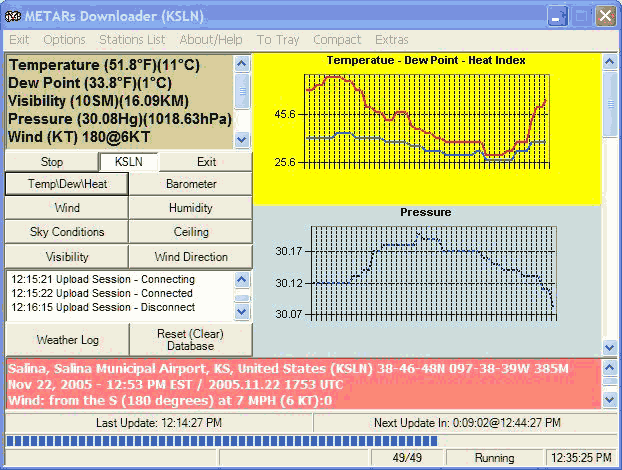
Task: Click the graphs panel scrollbar thumb
Action: coord(610,104)
